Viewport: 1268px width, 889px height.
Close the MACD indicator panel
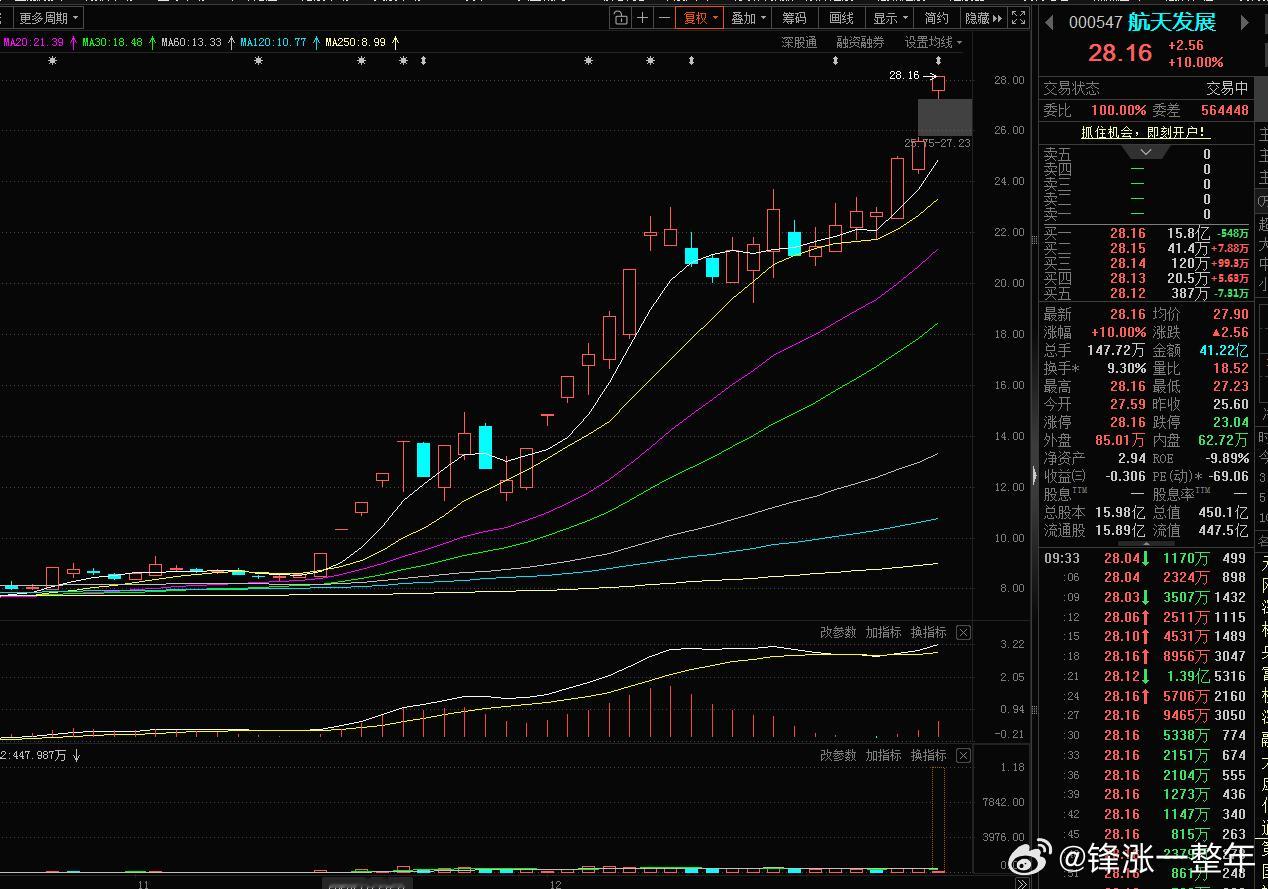(963, 632)
